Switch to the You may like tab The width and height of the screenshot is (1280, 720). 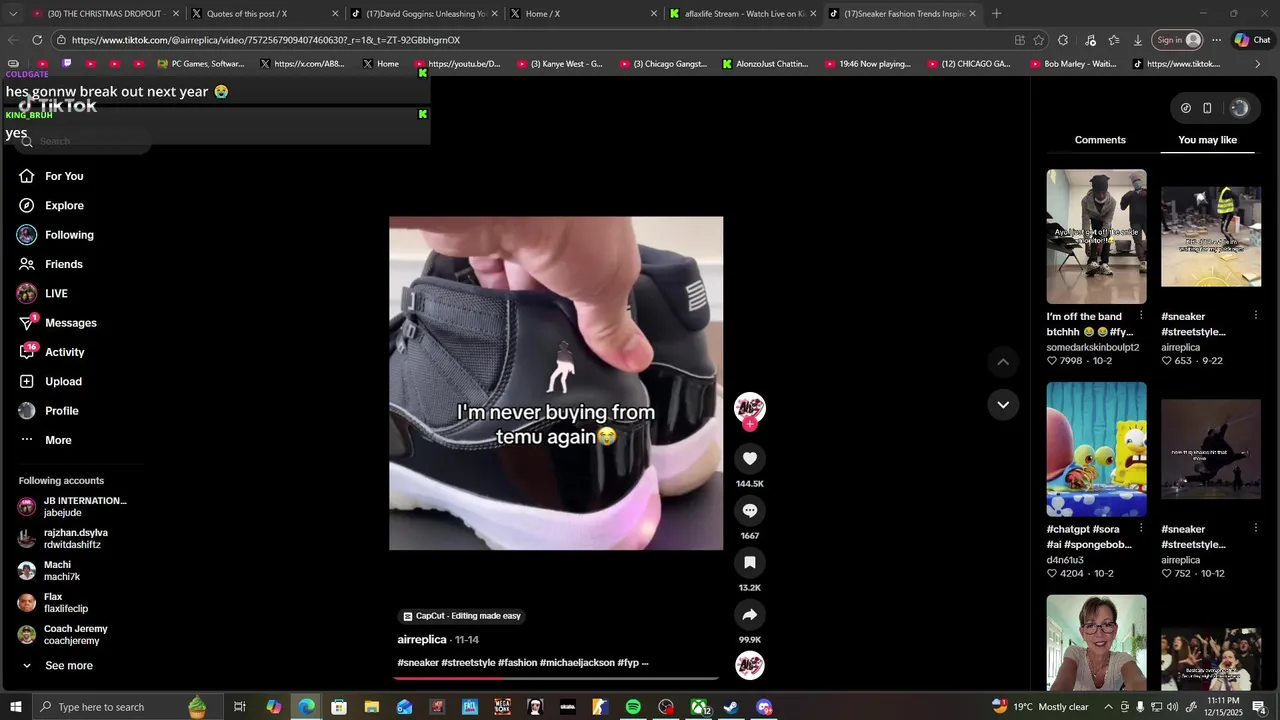pyautogui.click(x=1207, y=140)
